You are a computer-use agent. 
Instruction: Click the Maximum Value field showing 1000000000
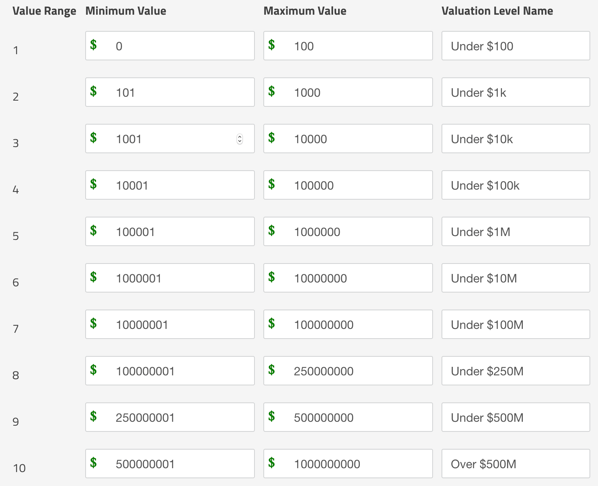pyautogui.click(x=348, y=464)
